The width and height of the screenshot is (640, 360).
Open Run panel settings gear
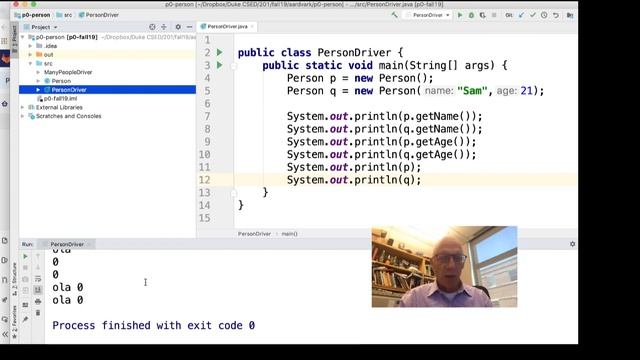572,244
